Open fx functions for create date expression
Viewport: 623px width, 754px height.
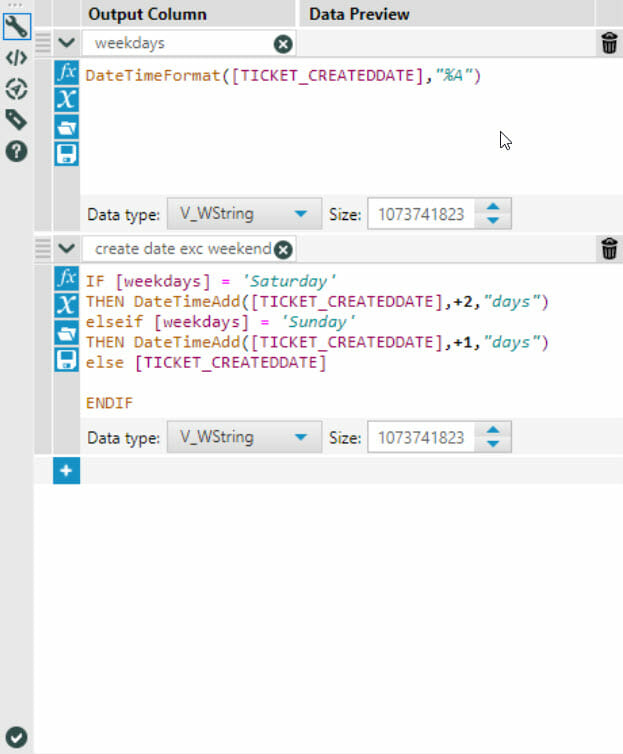click(66, 277)
